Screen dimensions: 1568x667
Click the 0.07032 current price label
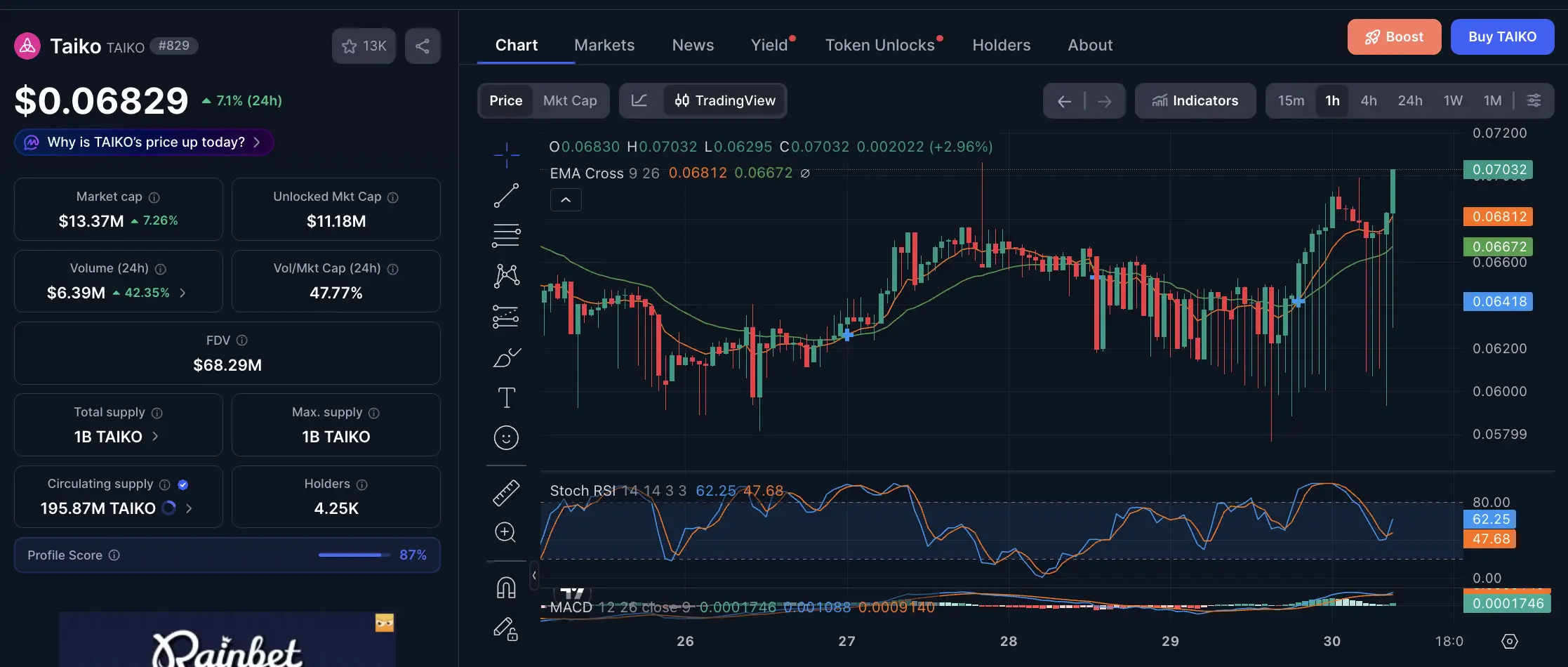click(1499, 170)
